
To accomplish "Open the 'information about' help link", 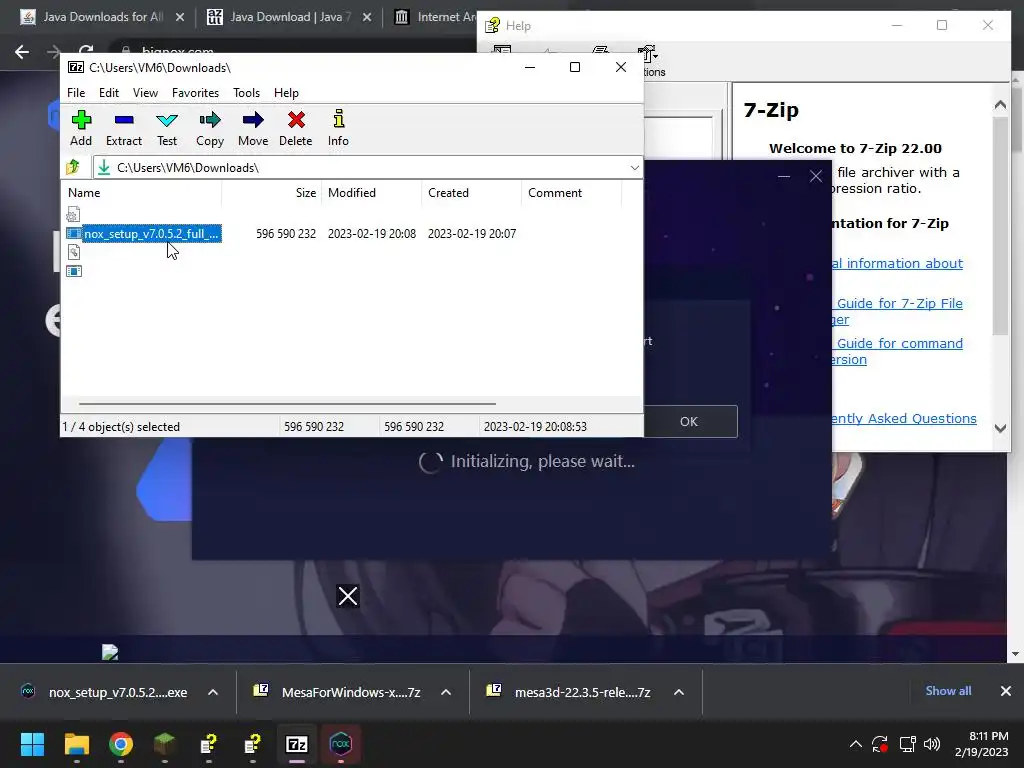I will click(x=898, y=263).
